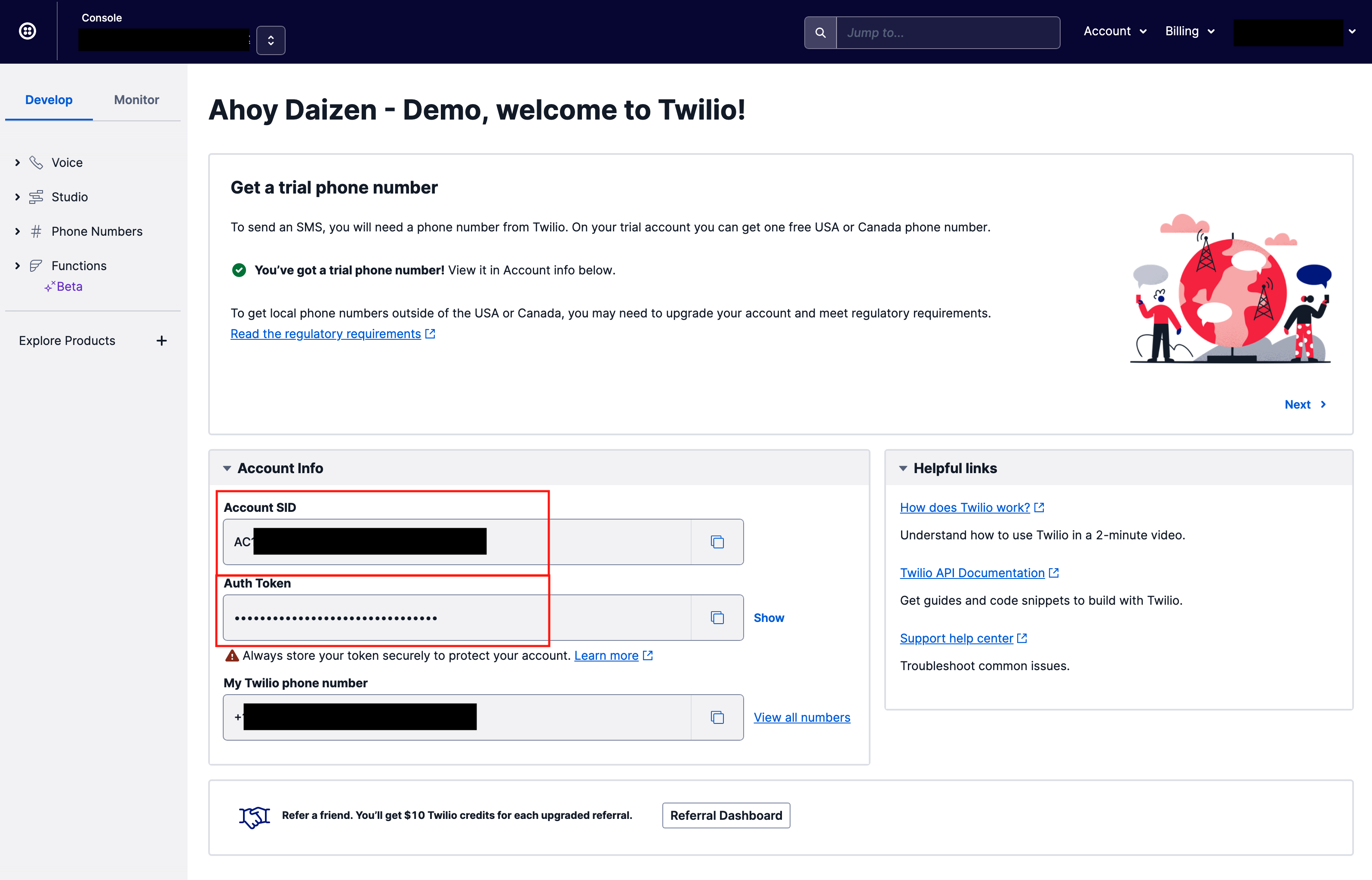Click the Beta label under Functions
This screenshot has width=1372, height=880.
point(70,287)
